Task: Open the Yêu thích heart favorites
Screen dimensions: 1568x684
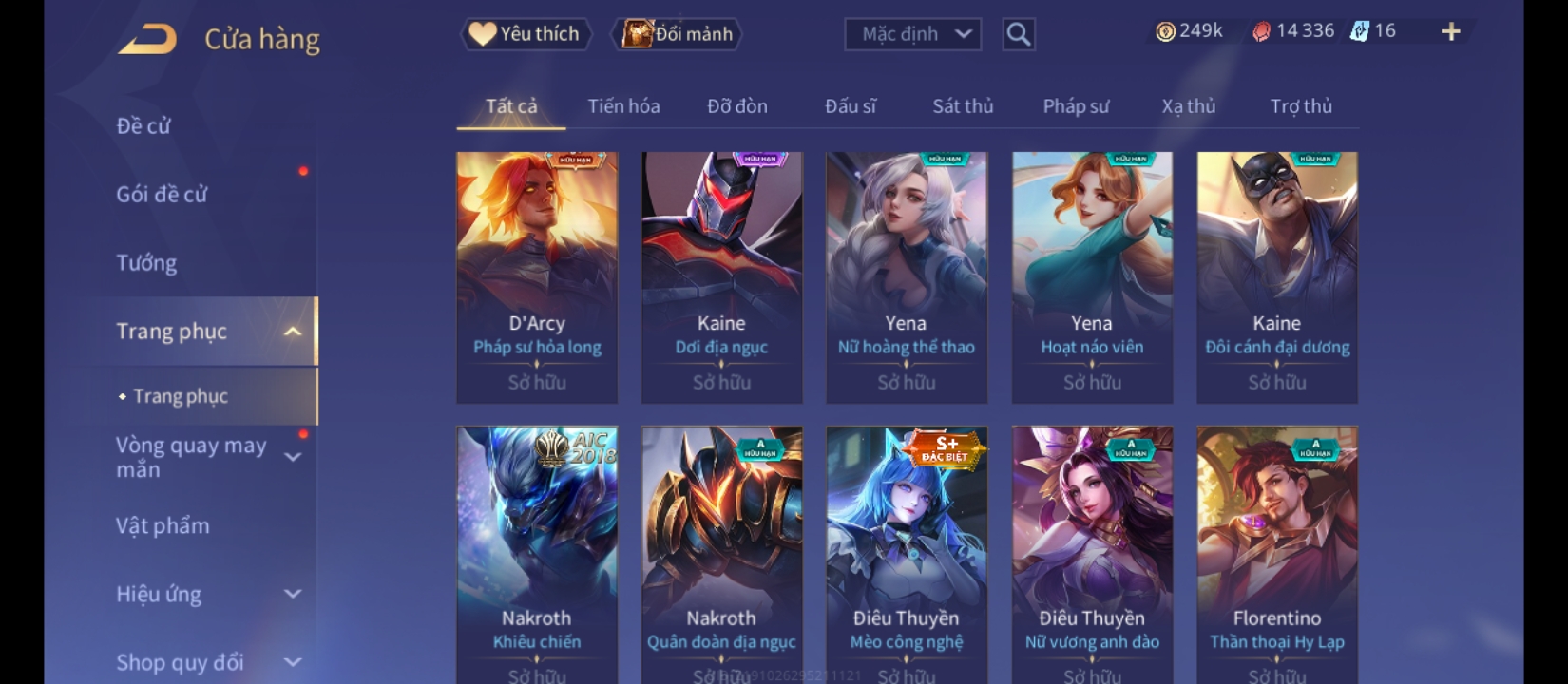Action: (526, 34)
